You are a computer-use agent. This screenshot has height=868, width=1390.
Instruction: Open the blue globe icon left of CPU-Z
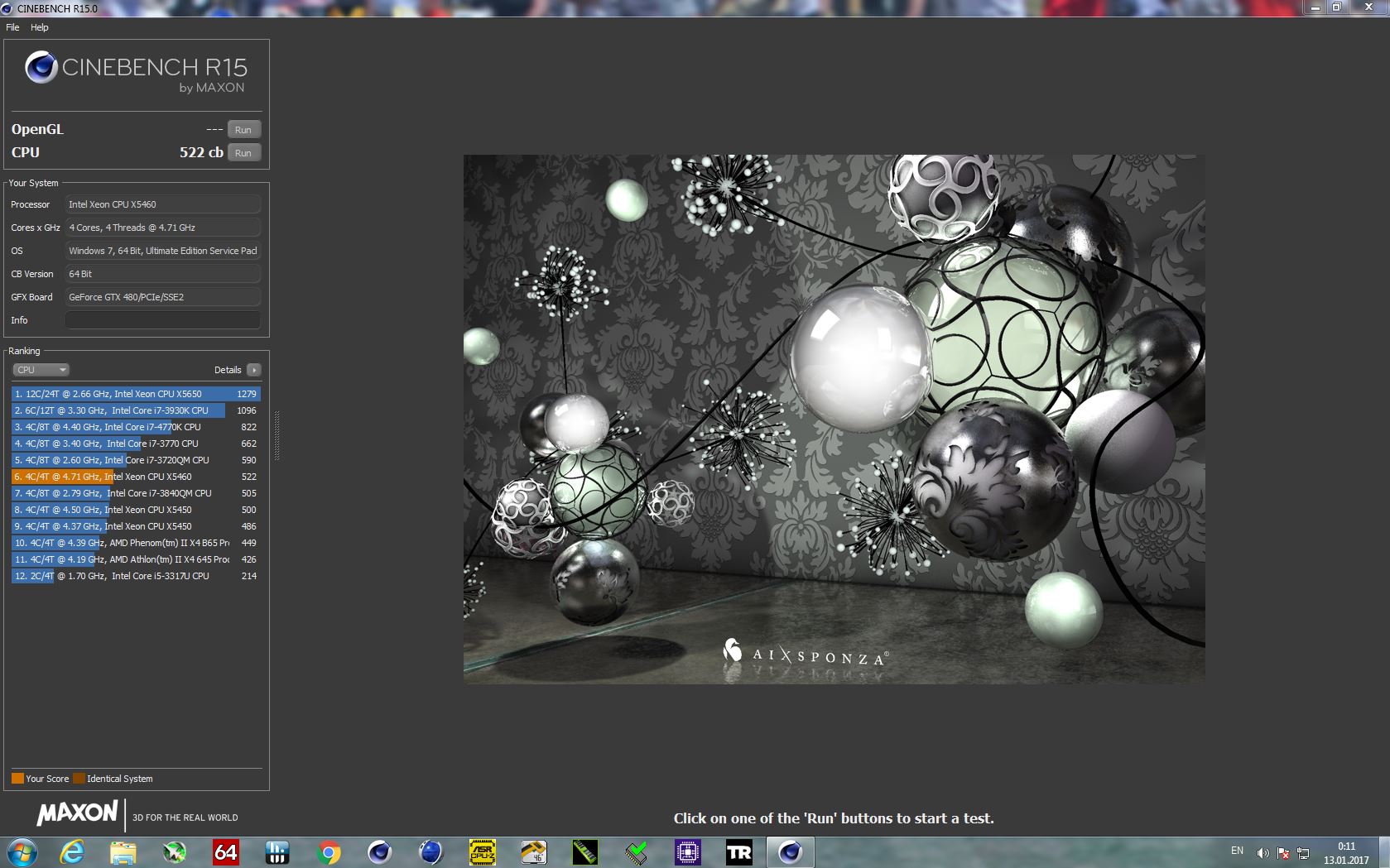pyautogui.click(x=430, y=851)
